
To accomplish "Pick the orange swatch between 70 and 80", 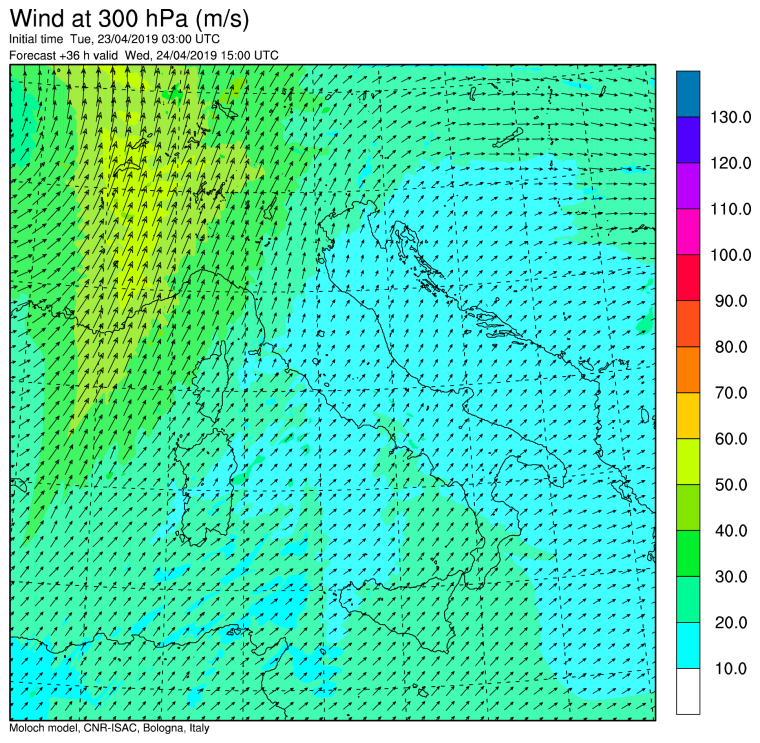I will tap(688, 370).
